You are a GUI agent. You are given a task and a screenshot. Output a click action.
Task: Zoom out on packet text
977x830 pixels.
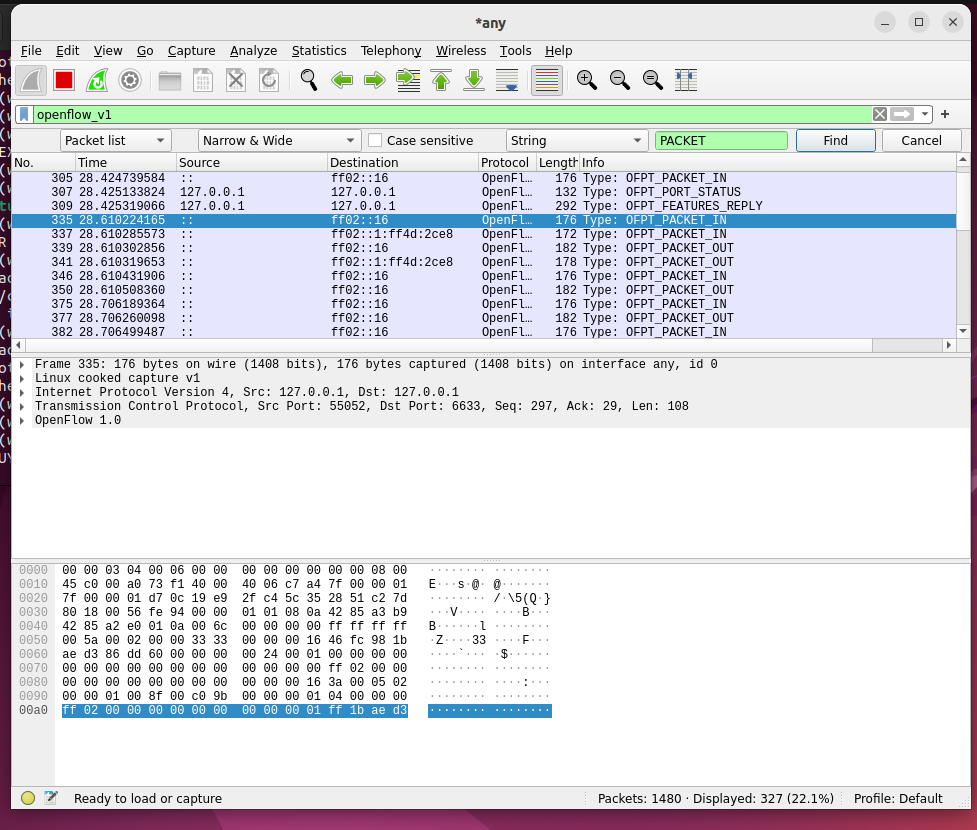click(x=619, y=80)
